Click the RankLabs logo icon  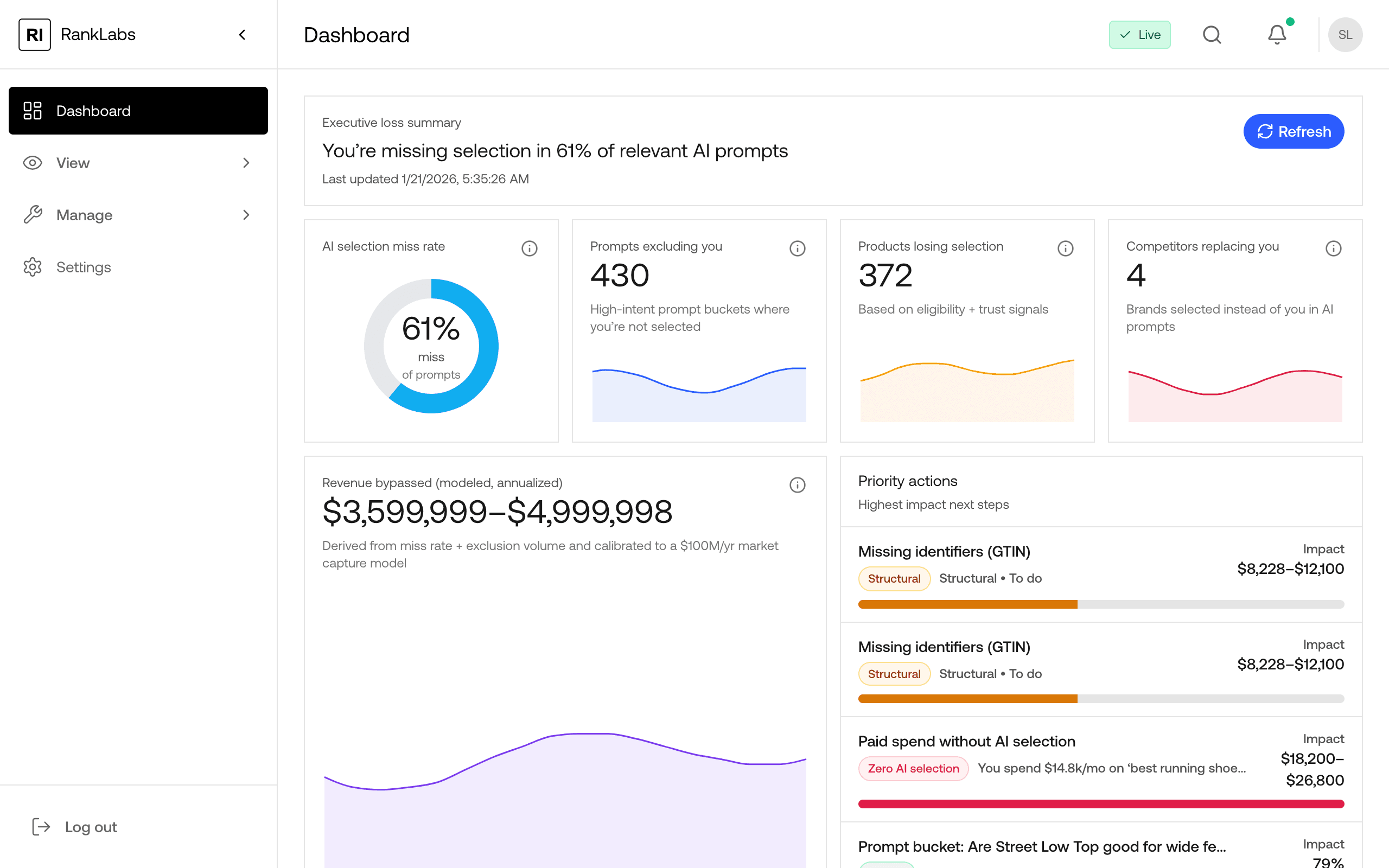tap(34, 34)
